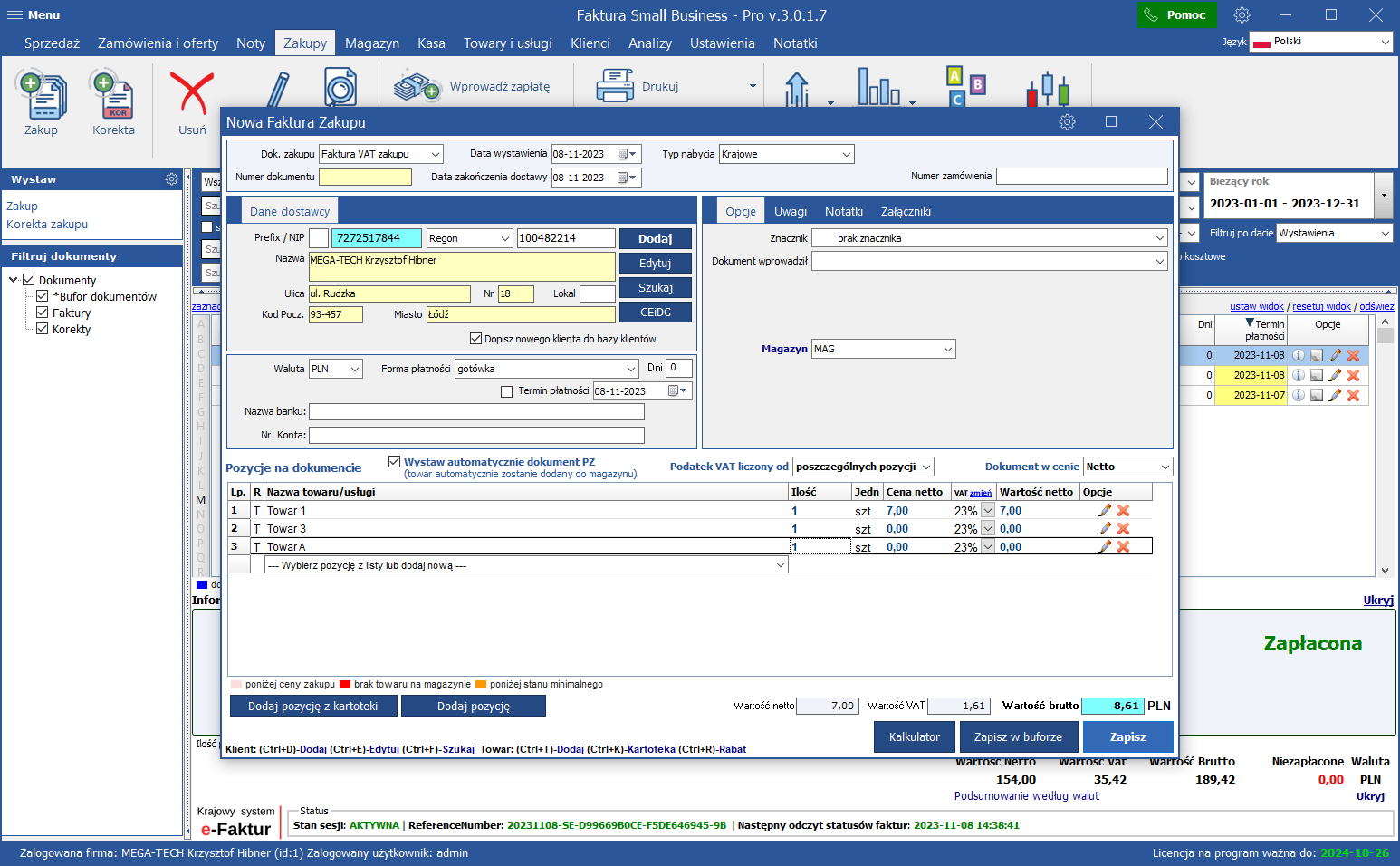Open calendar picker for Data wystawienia
The width and height of the screenshot is (1400, 866).
click(627, 154)
